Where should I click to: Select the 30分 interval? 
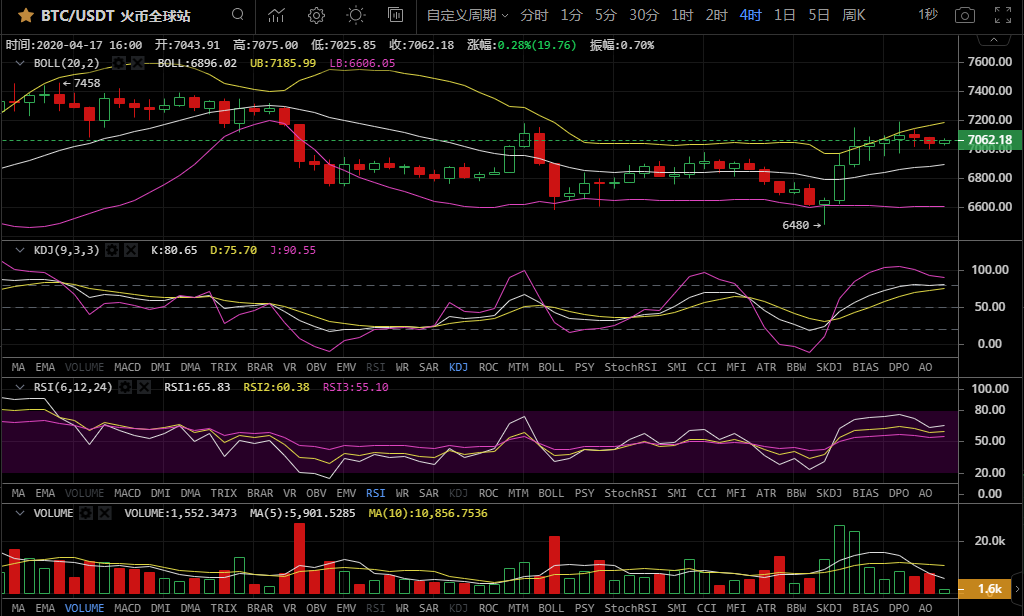coord(644,15)
